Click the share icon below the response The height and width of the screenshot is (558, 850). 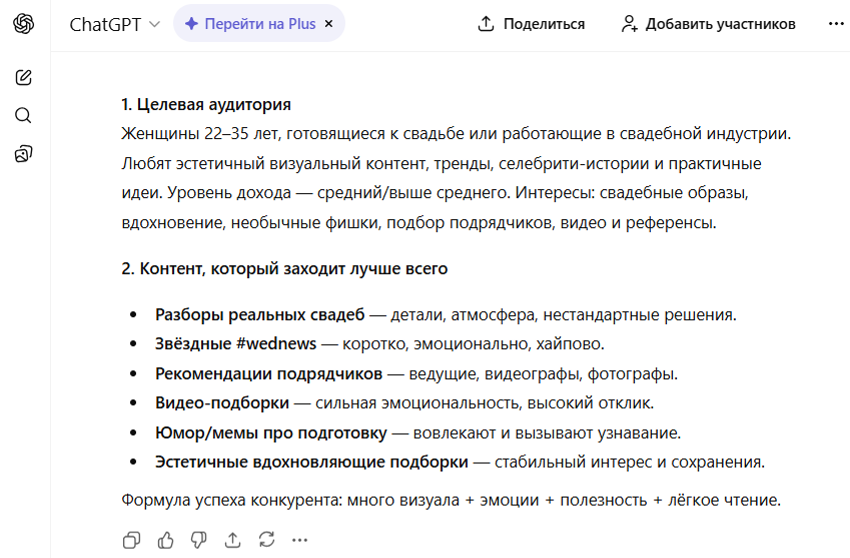pyautogui.click(x=233, y=540)
